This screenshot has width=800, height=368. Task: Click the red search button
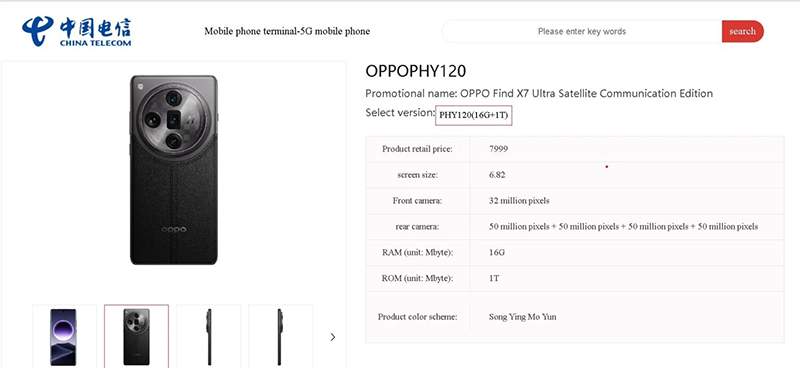[742, 31]
